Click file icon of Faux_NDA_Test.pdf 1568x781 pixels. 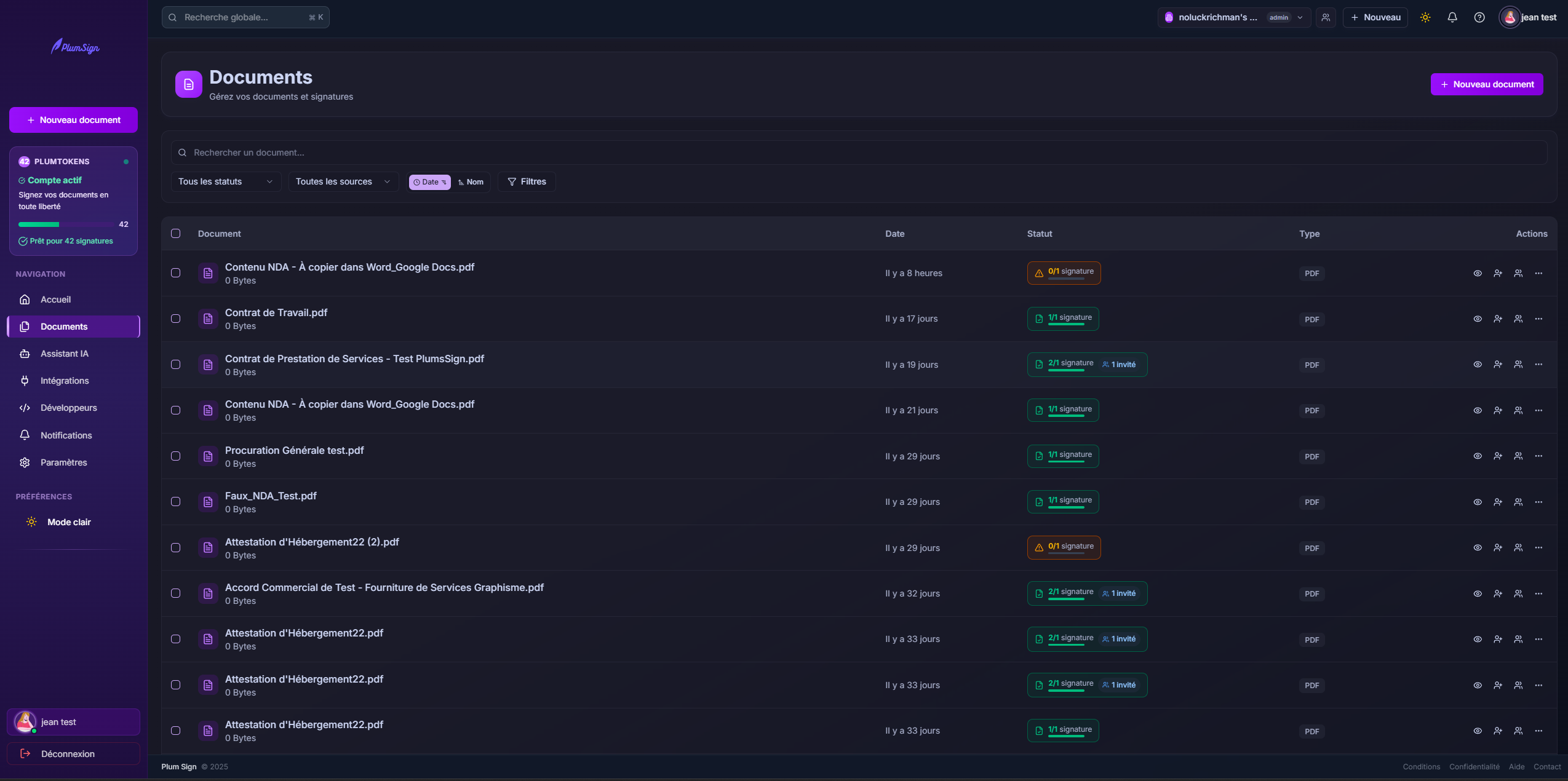pos(208,502)
